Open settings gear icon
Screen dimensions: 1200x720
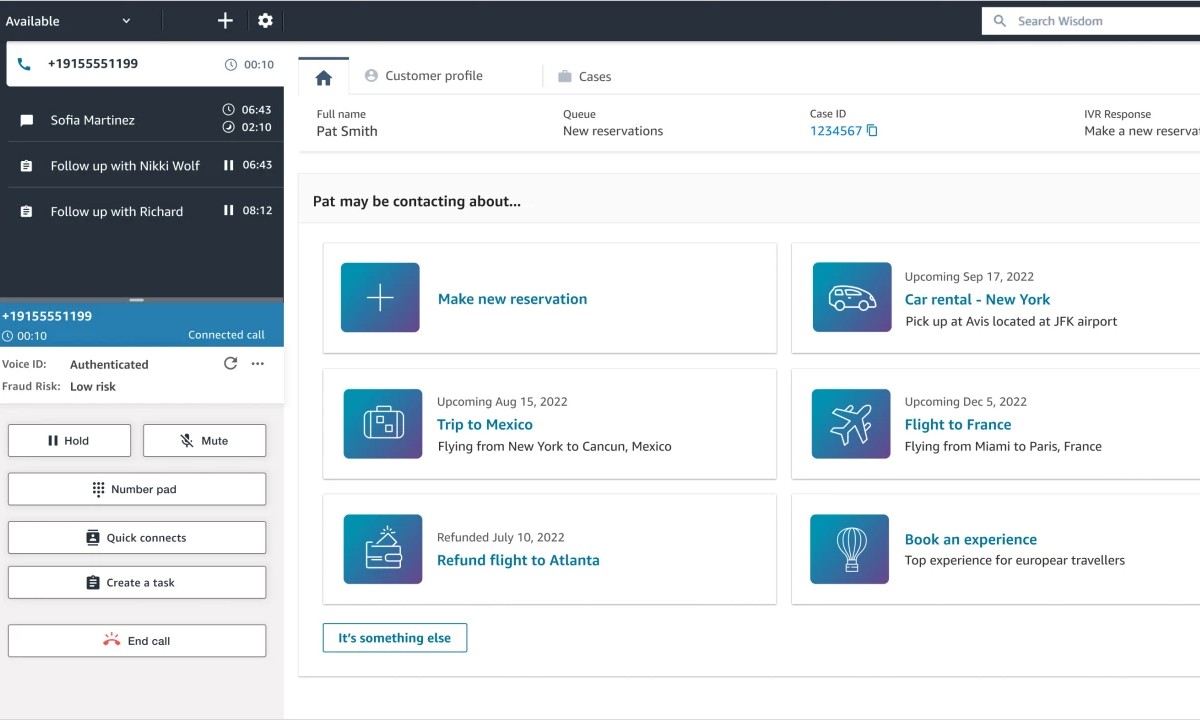pos(265,20)
